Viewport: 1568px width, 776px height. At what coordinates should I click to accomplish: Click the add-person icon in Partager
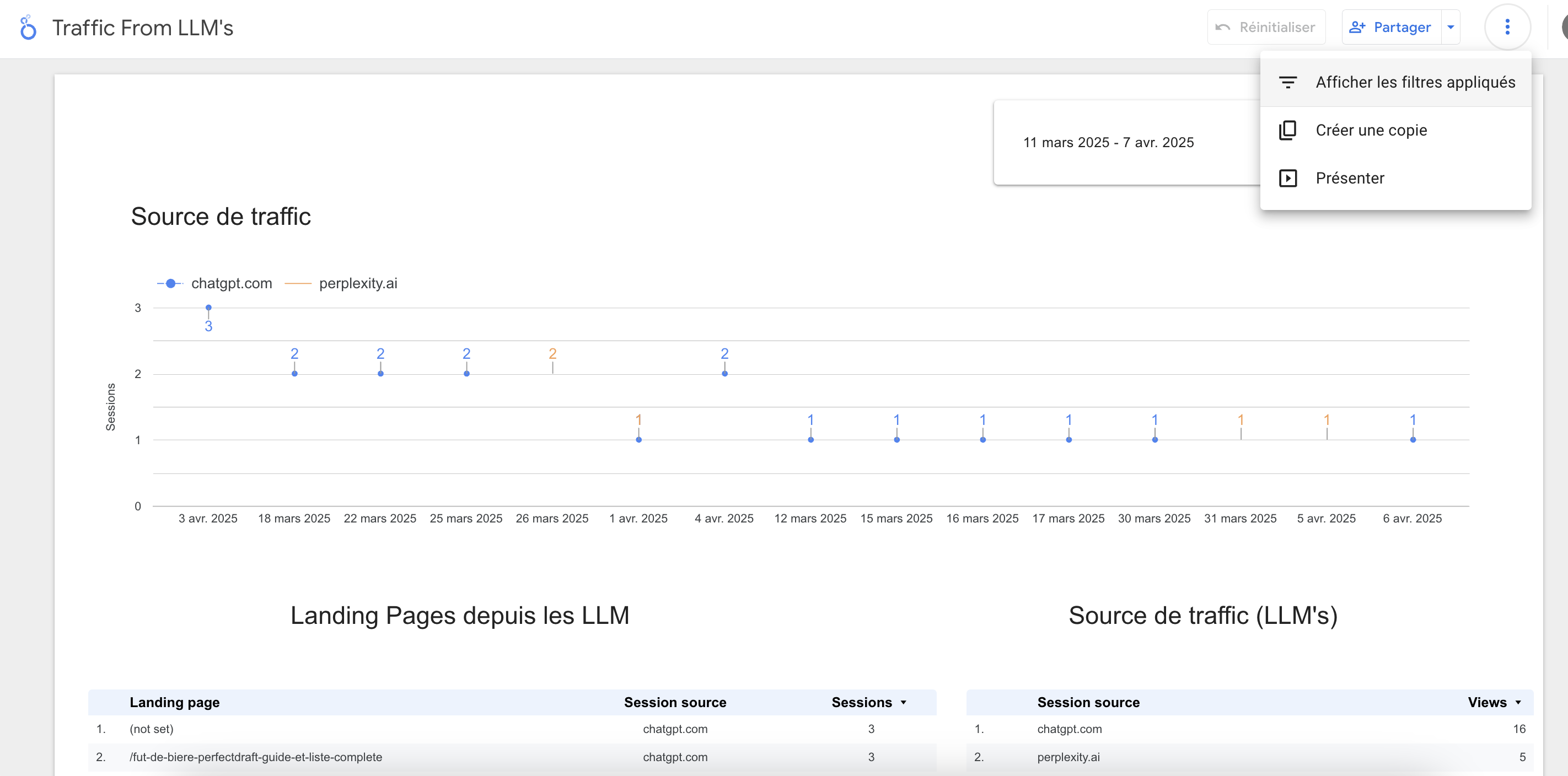coord(1357,28)
